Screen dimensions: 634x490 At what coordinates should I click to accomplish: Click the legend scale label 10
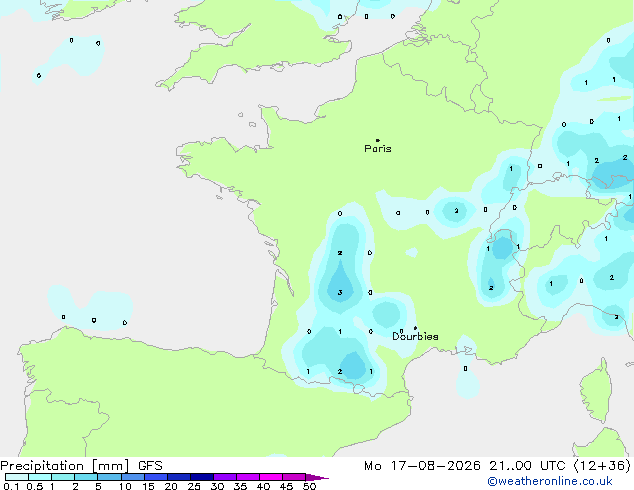pyautogui.click(x=125, y=486)
